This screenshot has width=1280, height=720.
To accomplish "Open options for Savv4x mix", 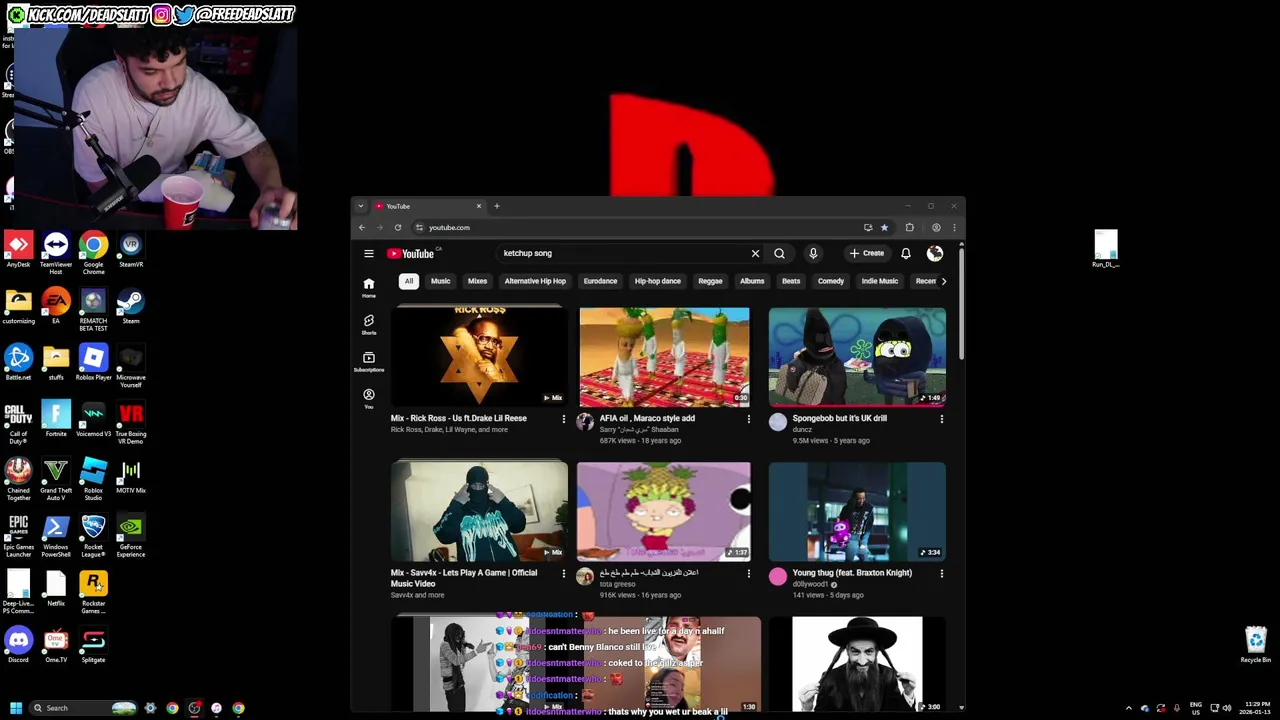I will click(x=563, y=574).
